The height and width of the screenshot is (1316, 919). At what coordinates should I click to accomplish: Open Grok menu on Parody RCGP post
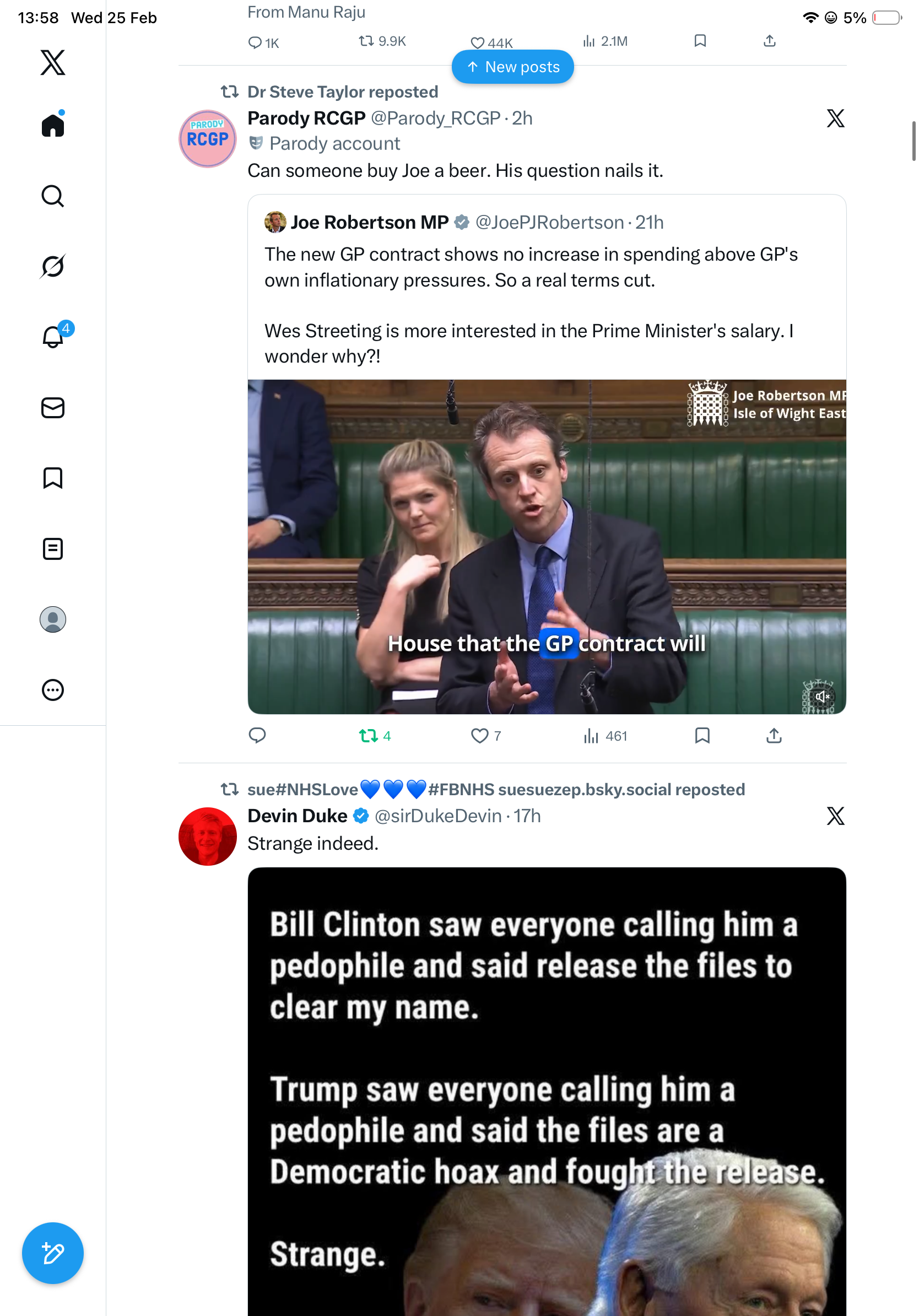(x=835, y=118)
